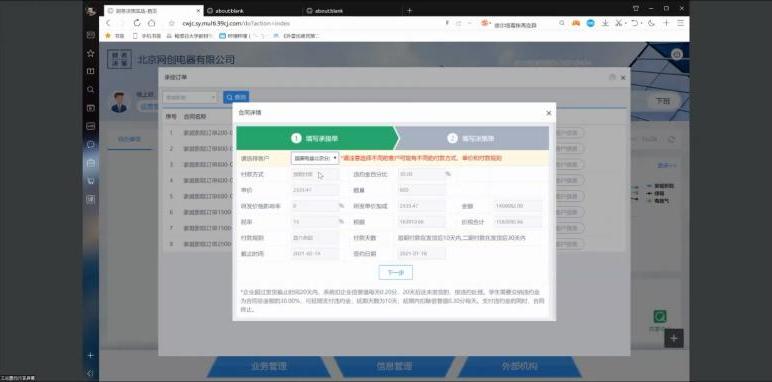
Task: Click the 下一步 next step button
Action: pos(395,272)
